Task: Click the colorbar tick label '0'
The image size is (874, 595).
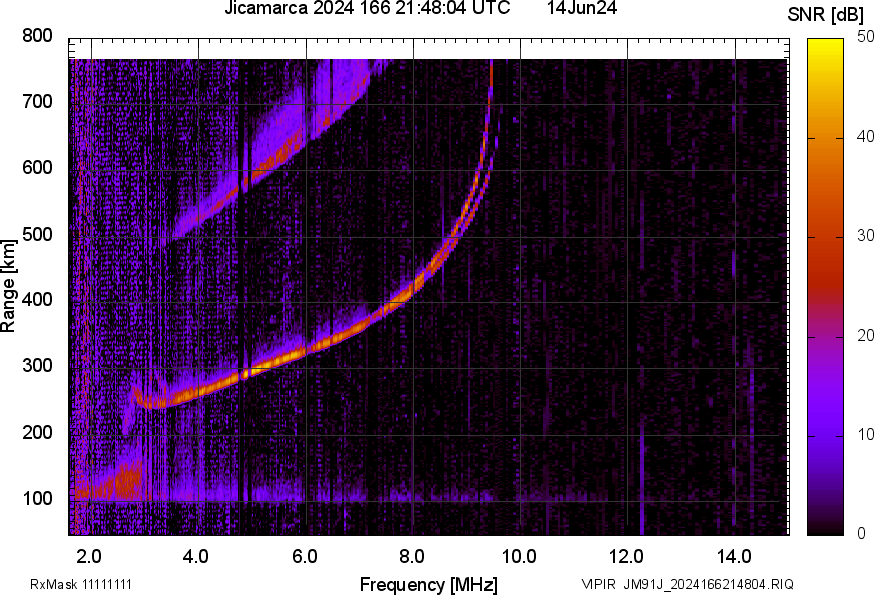Action: pos(862,534)
